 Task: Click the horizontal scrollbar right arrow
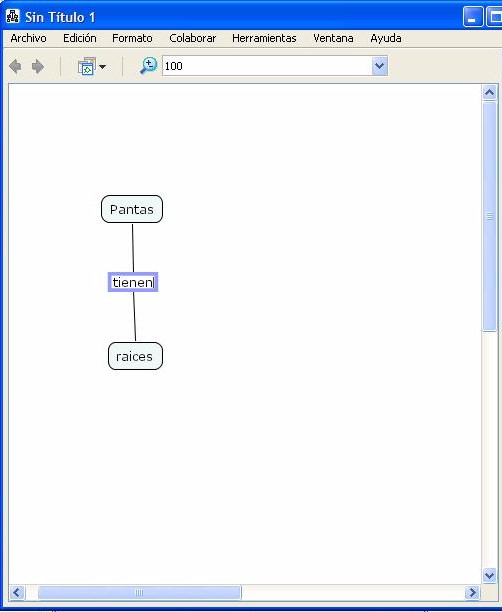472,592
